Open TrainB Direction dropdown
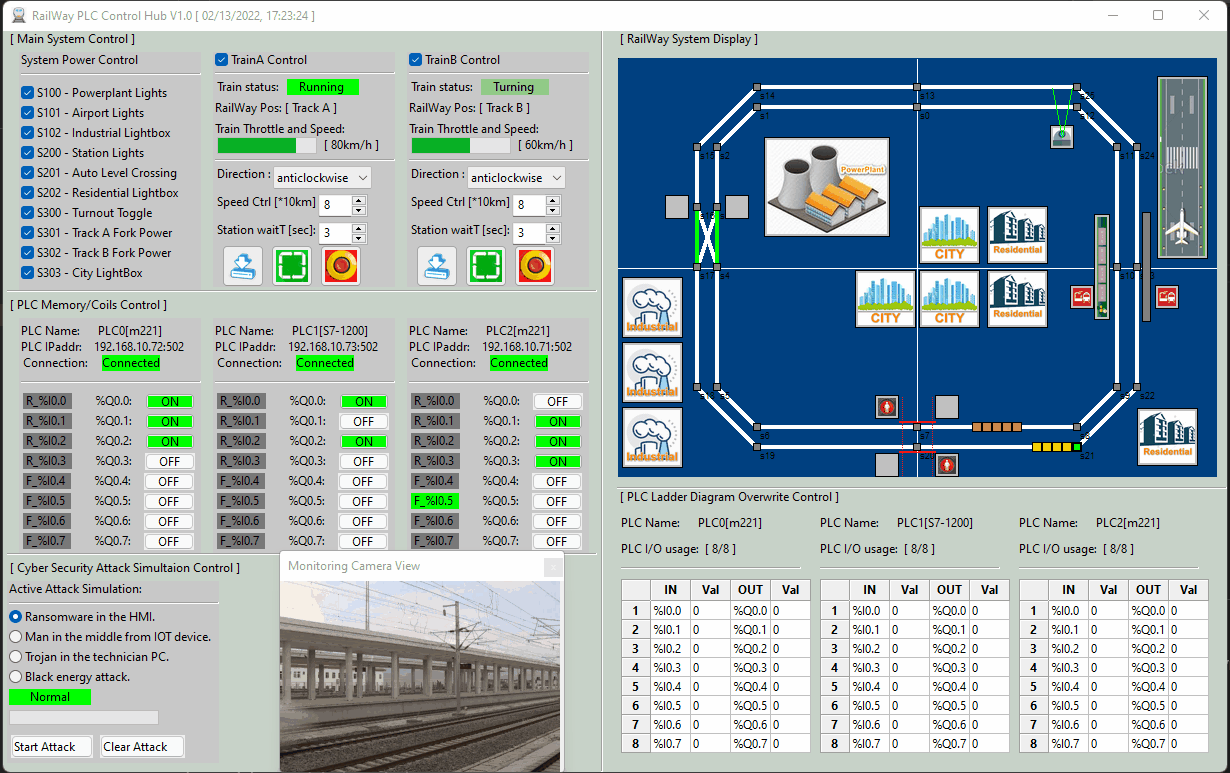This screenshot has height=773, width=1230. coord(516,177)
